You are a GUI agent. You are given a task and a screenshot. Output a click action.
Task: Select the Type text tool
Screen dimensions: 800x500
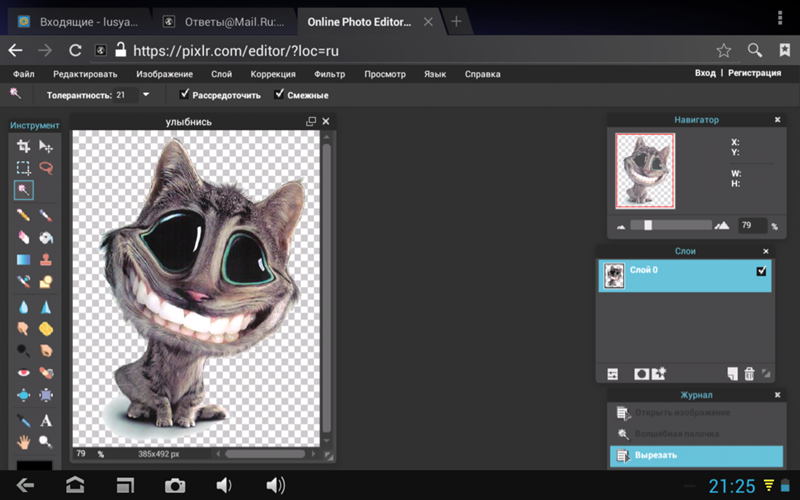pos(46,420)
